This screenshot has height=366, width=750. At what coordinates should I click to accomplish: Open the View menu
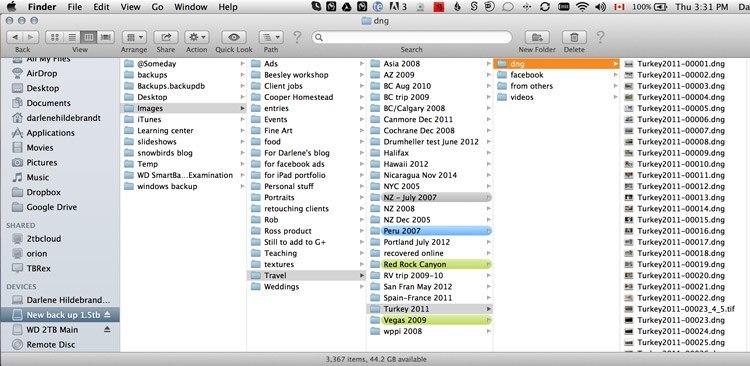click(131, 7)
